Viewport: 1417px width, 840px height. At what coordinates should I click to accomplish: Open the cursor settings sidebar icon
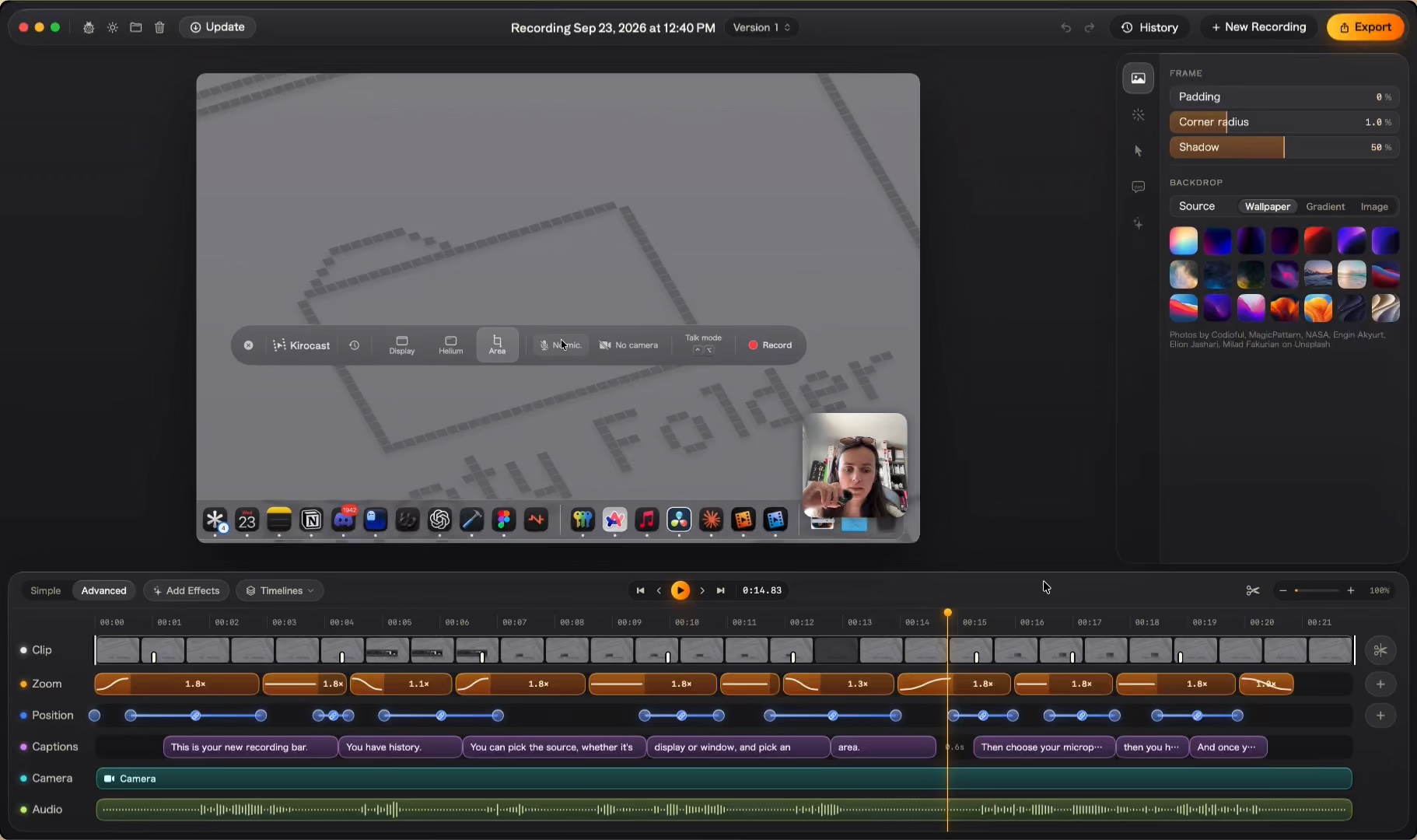[1138, 151]
